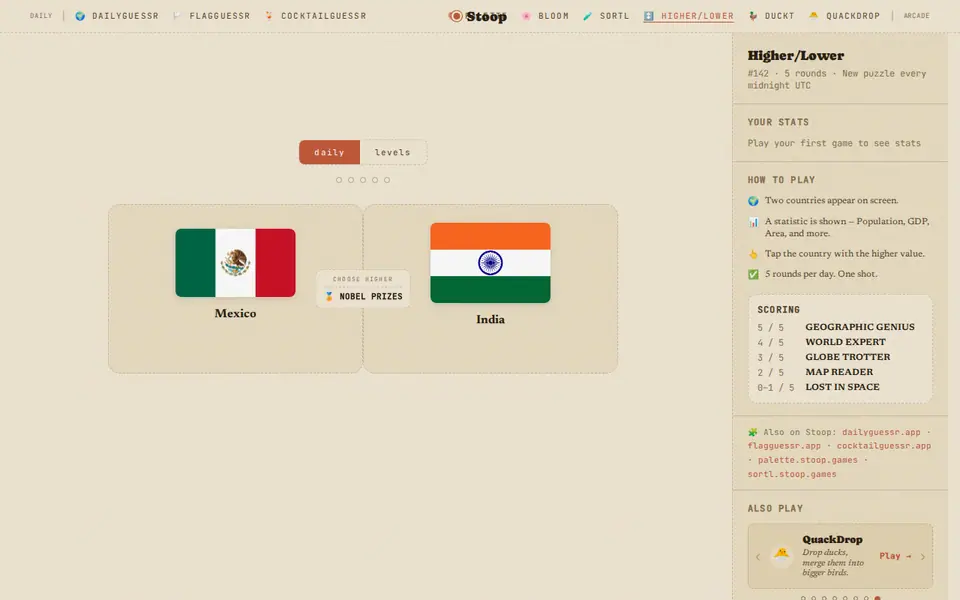Click the Nobel Prizes medal icon
The width and height of the screenshot is (960, 600).
pyautogui.click(x=329, y=296)
